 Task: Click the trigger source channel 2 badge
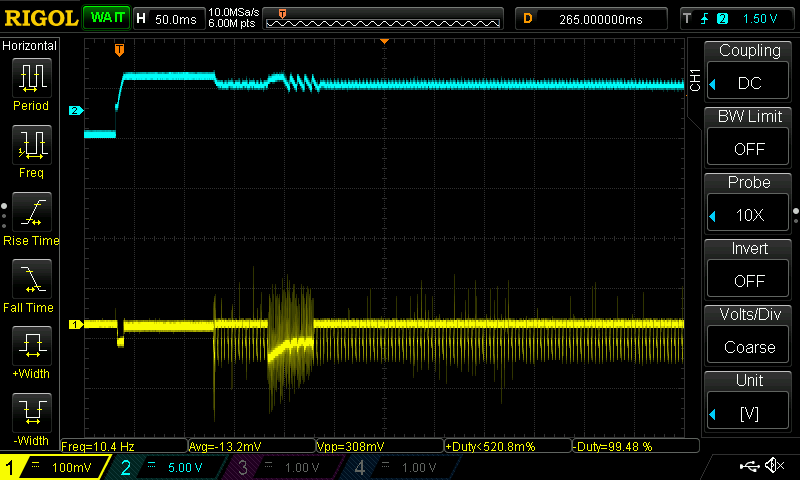(722, 19)
